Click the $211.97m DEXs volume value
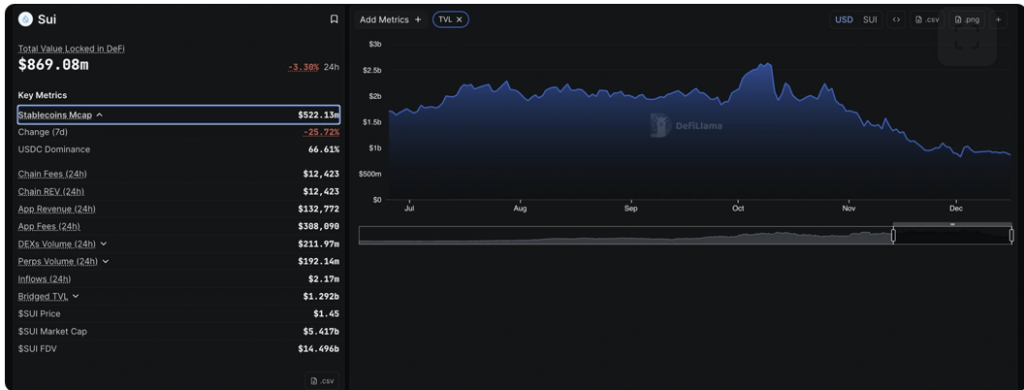Image resolution: width=1024 pixels, height=390 pixels. pos(319,244)
